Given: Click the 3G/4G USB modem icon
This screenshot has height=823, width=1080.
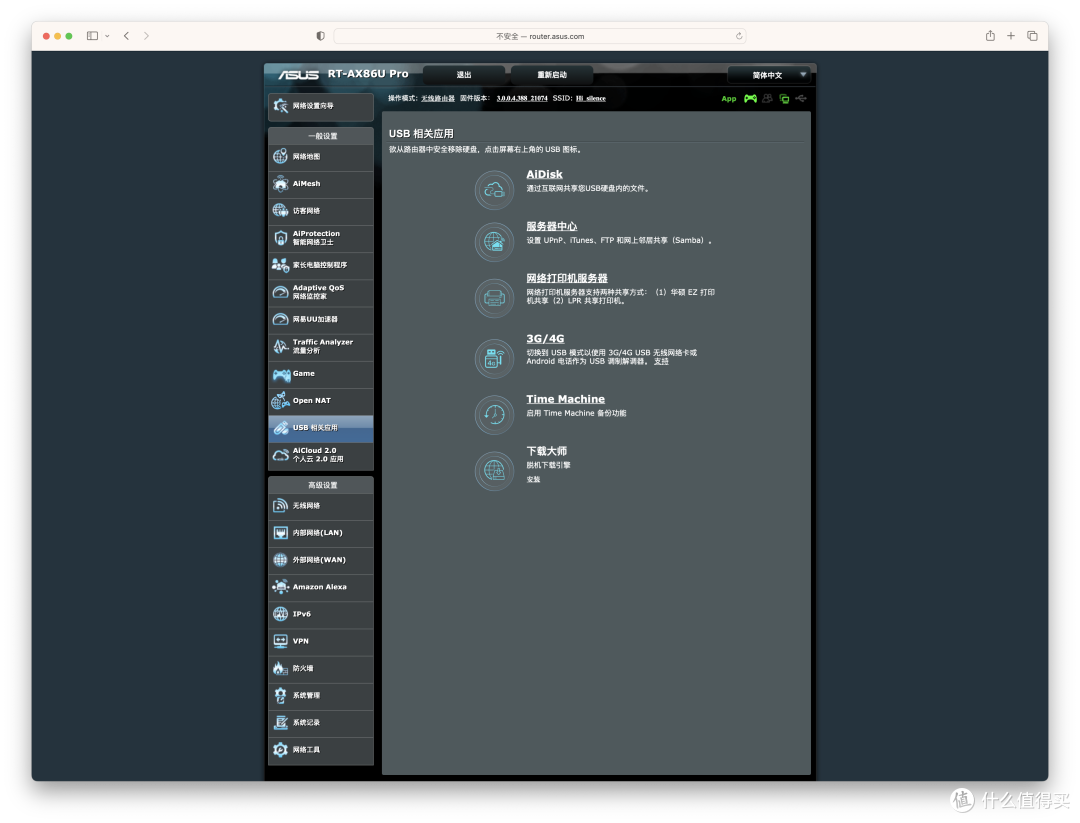Looking at the screenshot, I should 494,358.
